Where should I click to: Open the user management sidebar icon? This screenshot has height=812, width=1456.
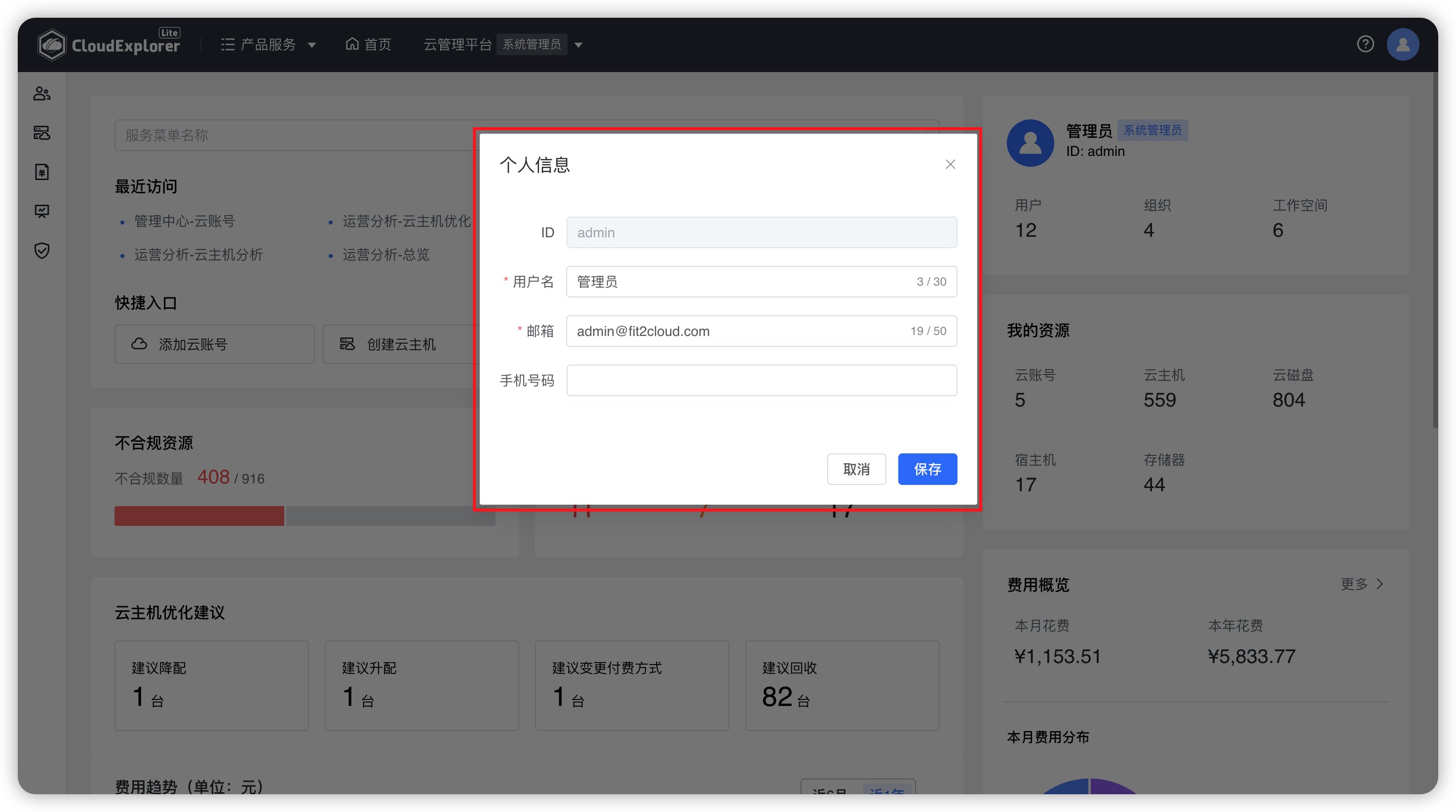(42, 93)
